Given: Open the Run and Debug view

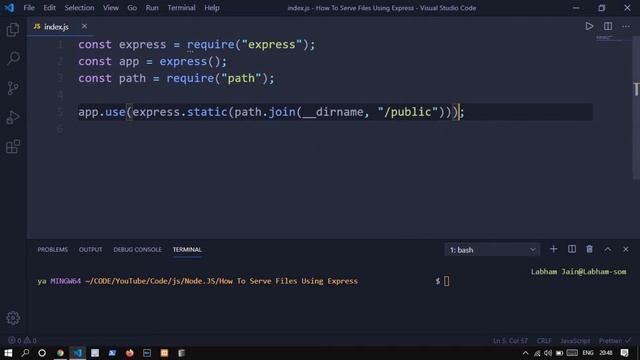Looking at the screenshot, I should pyautogui.click(x=13, y=117).
